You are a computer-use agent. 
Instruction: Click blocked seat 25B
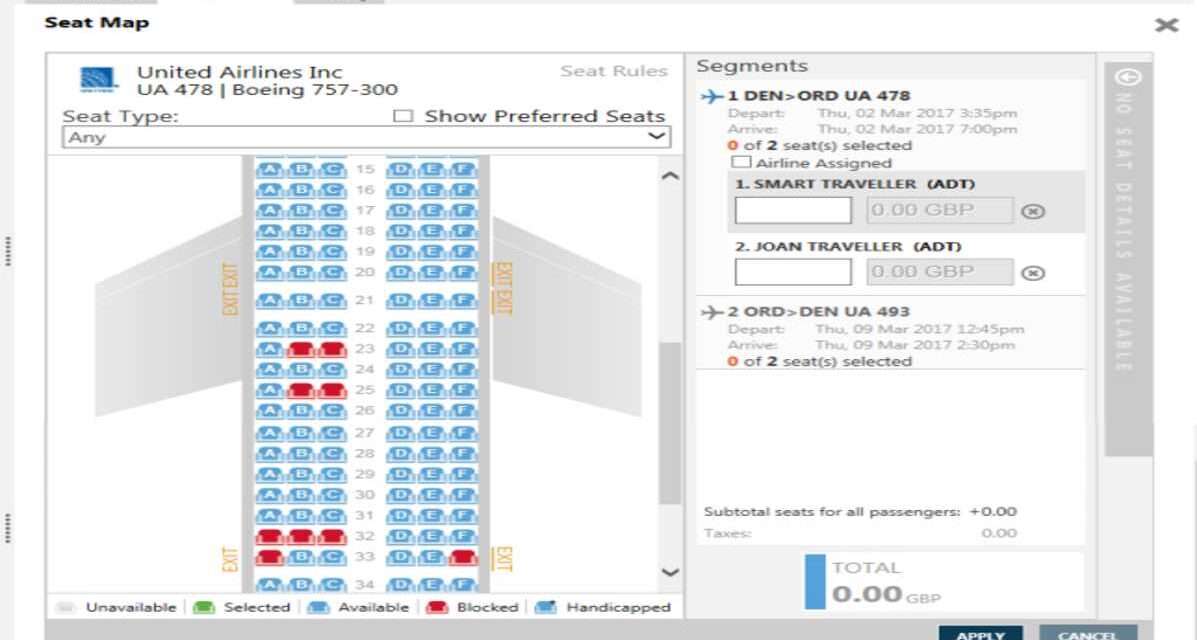(x=301, y=389)
